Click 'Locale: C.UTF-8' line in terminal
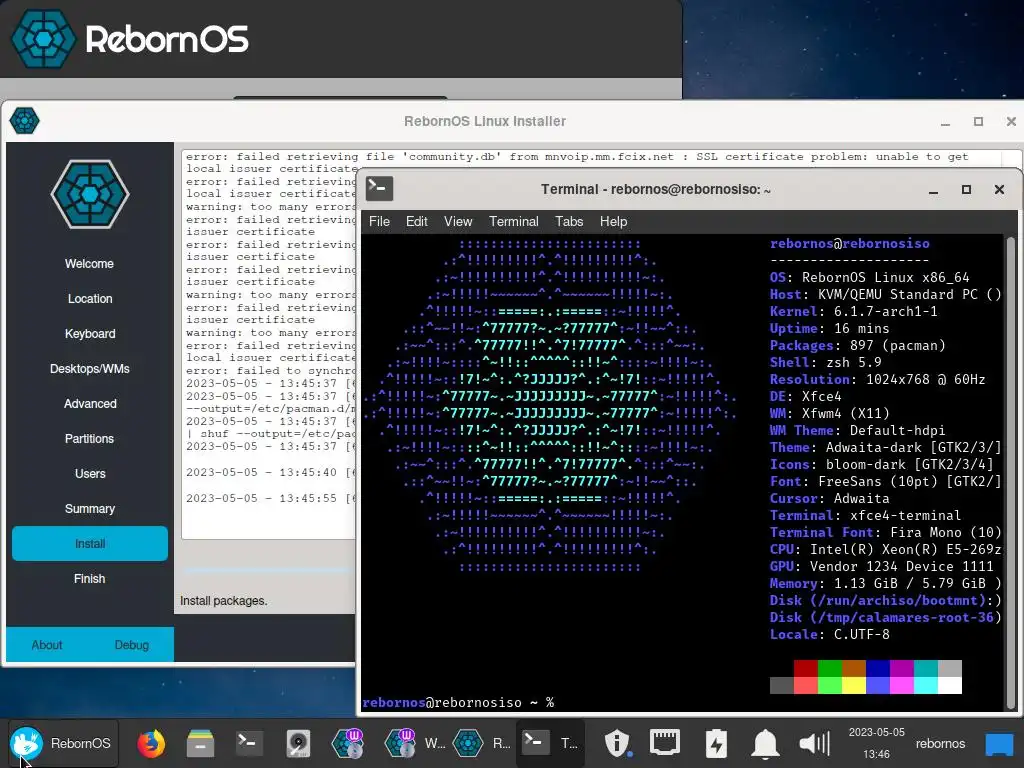1024x768 pixels. (829, 634)
